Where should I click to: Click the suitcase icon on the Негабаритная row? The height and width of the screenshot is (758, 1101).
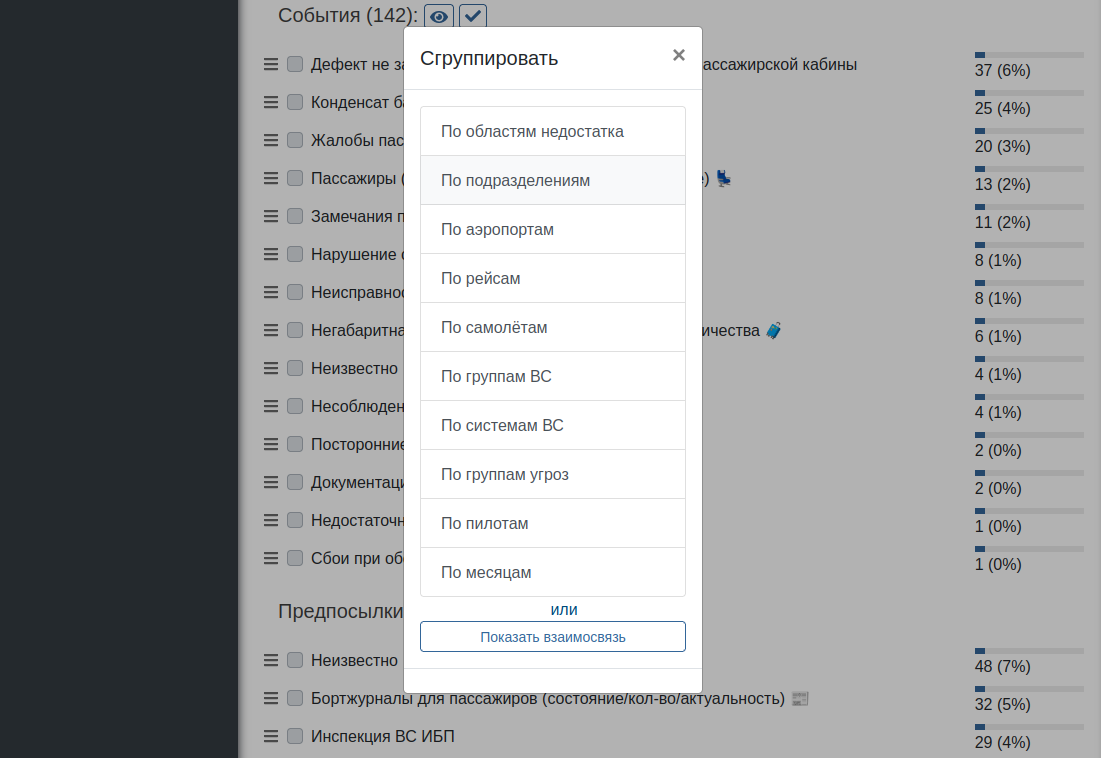click(x=773, y=330)
